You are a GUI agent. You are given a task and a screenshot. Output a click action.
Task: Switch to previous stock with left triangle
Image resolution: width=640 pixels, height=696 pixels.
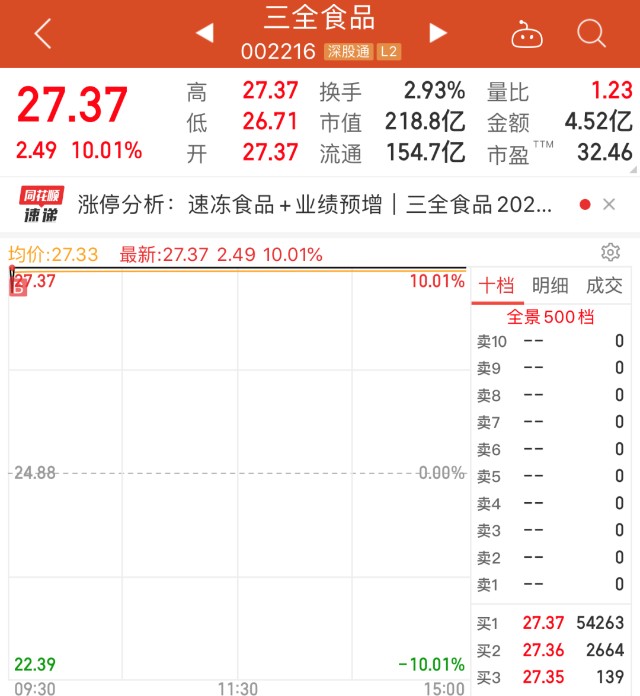tap(205, 33)
